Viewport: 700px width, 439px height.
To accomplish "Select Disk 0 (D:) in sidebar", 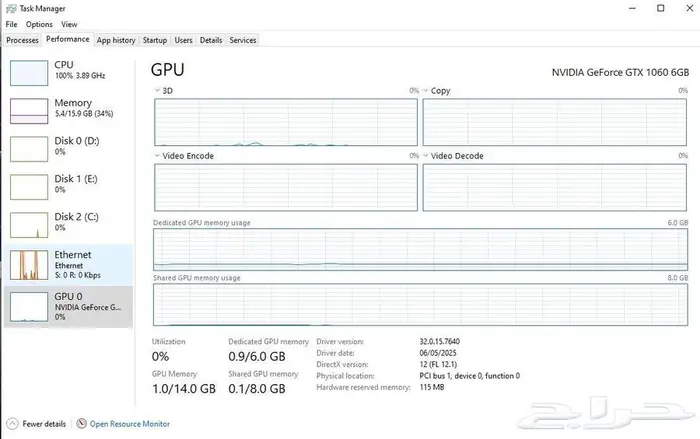I will tap(28, 148).
